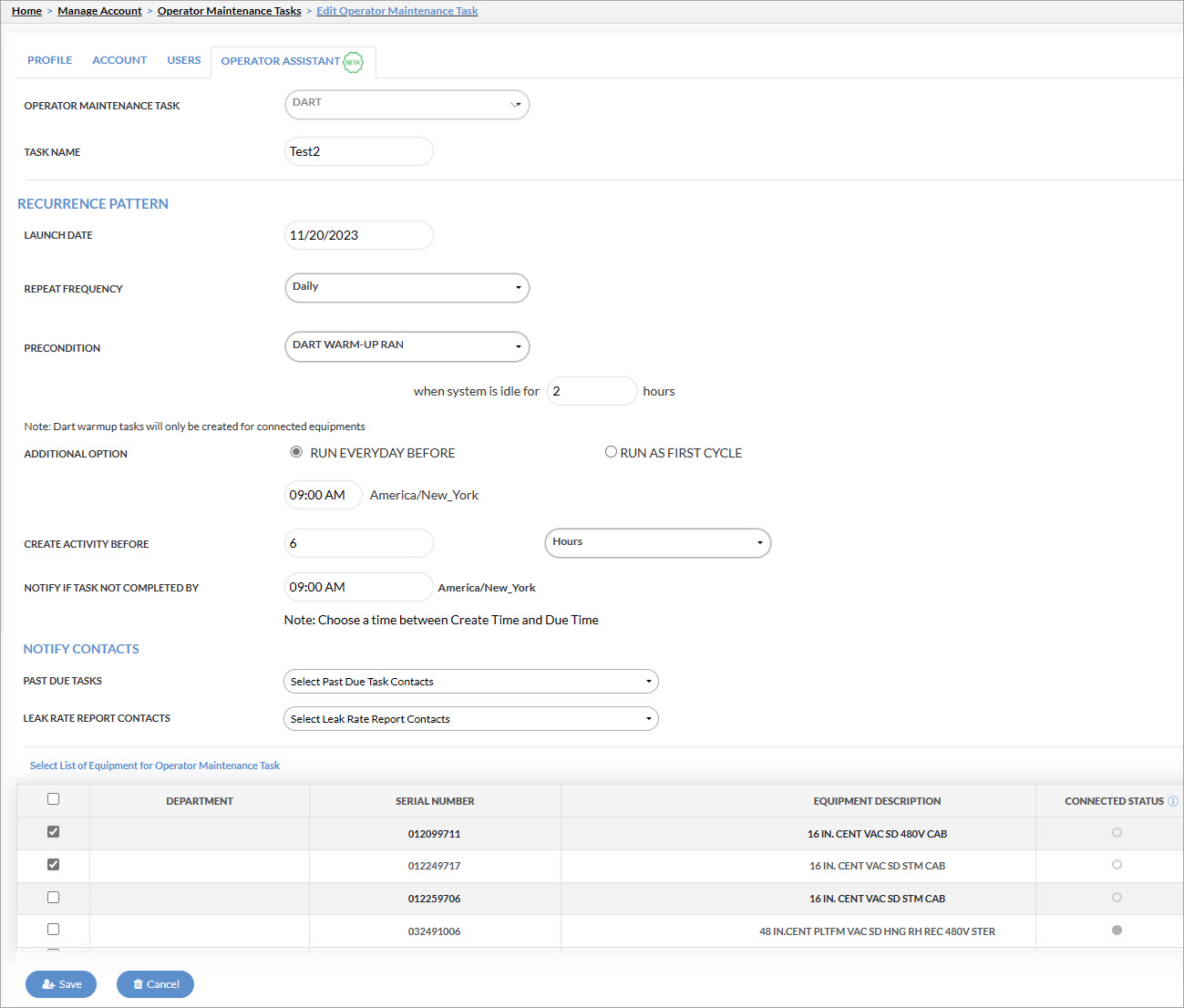Click description 16 IN. CENT VAC SD 480V CAB
This screenshot has height=1008, width=1184.
point(877,834)
